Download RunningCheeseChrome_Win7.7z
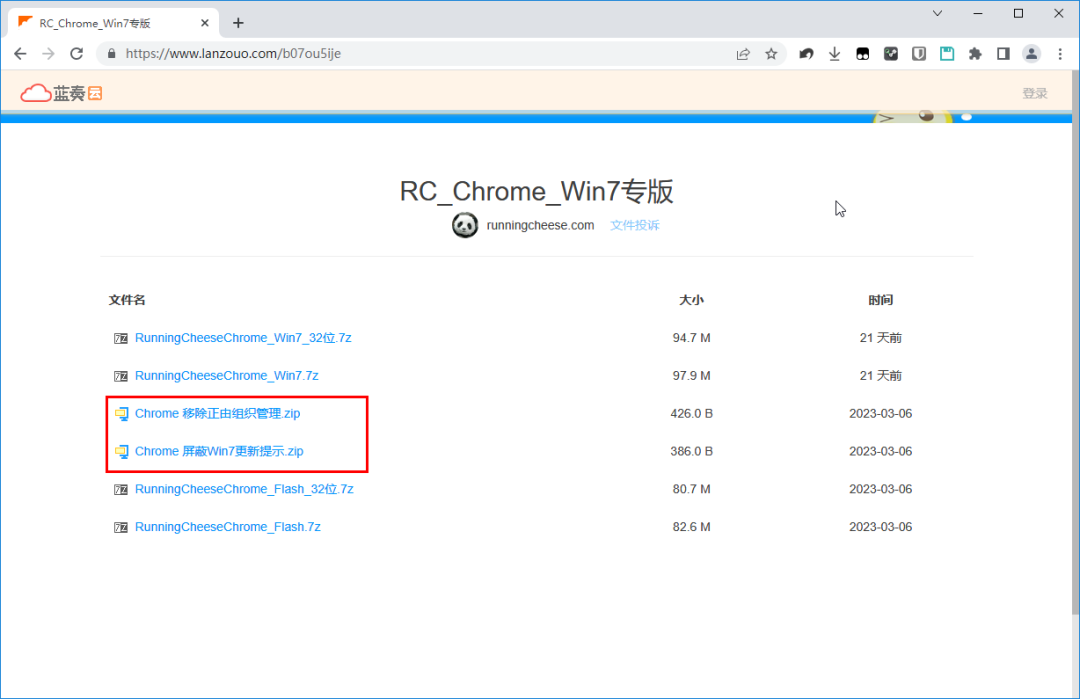Screen dimensions: 1080x699 (x=227, y=375)
